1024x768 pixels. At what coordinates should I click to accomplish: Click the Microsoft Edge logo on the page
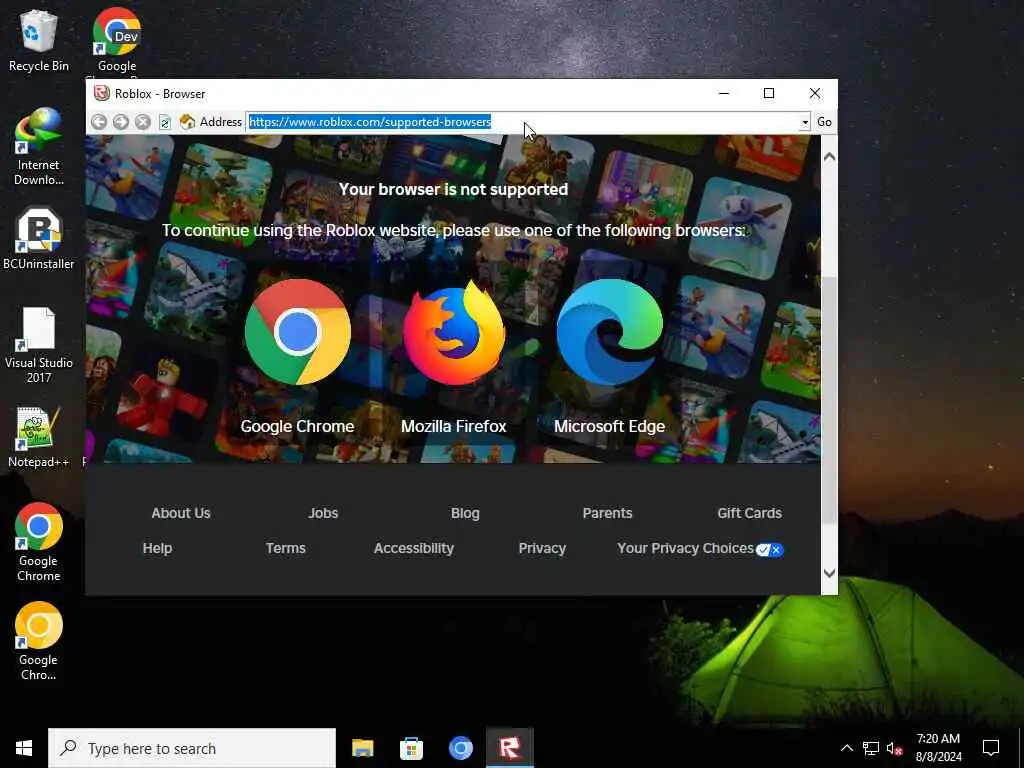(609, 332)
